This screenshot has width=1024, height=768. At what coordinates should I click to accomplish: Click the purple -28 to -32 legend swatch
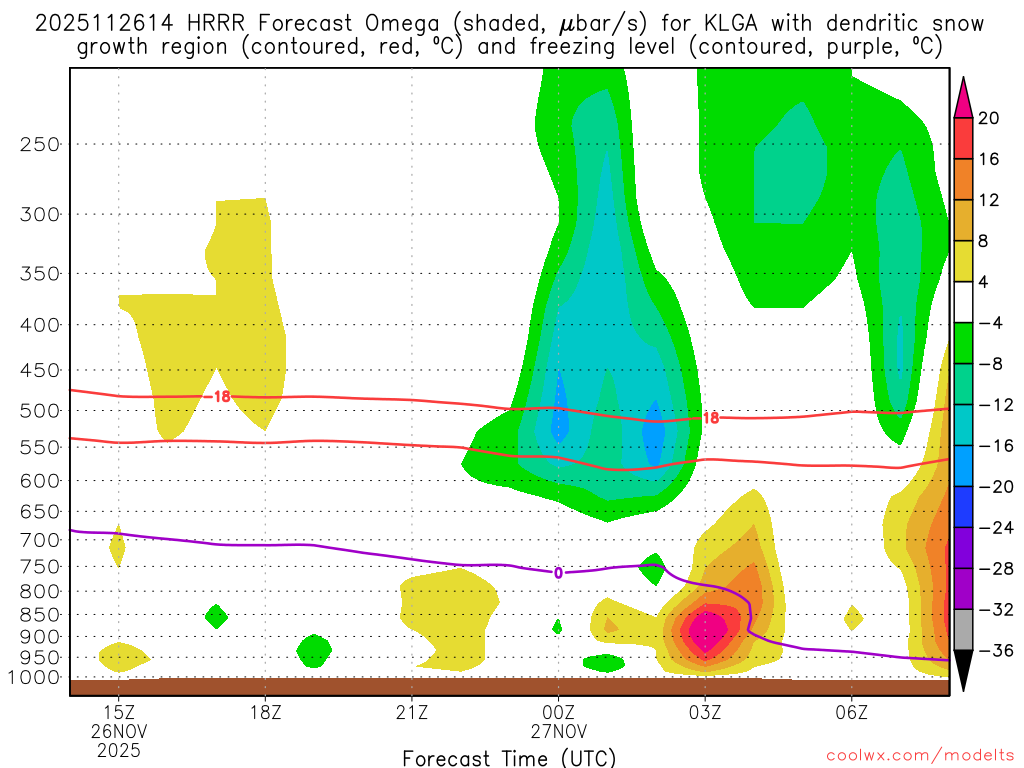point(963,588)
